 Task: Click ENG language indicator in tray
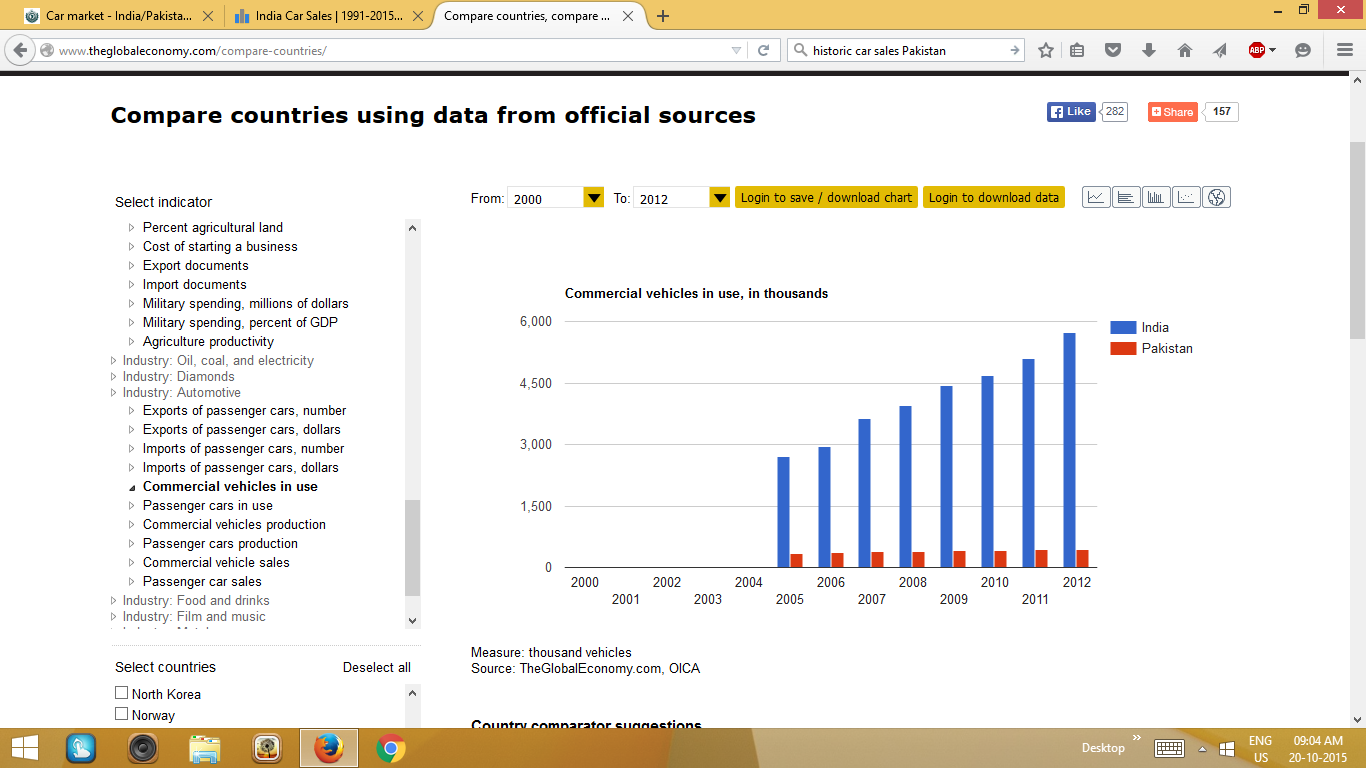pyautogui.click(x=1260, y=741)
